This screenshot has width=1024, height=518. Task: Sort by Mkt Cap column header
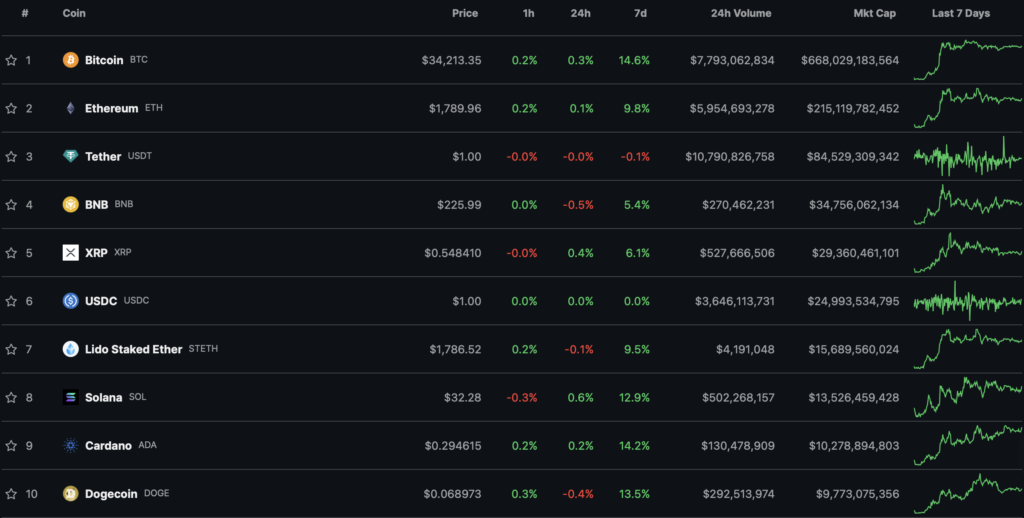tap(873, 14)
